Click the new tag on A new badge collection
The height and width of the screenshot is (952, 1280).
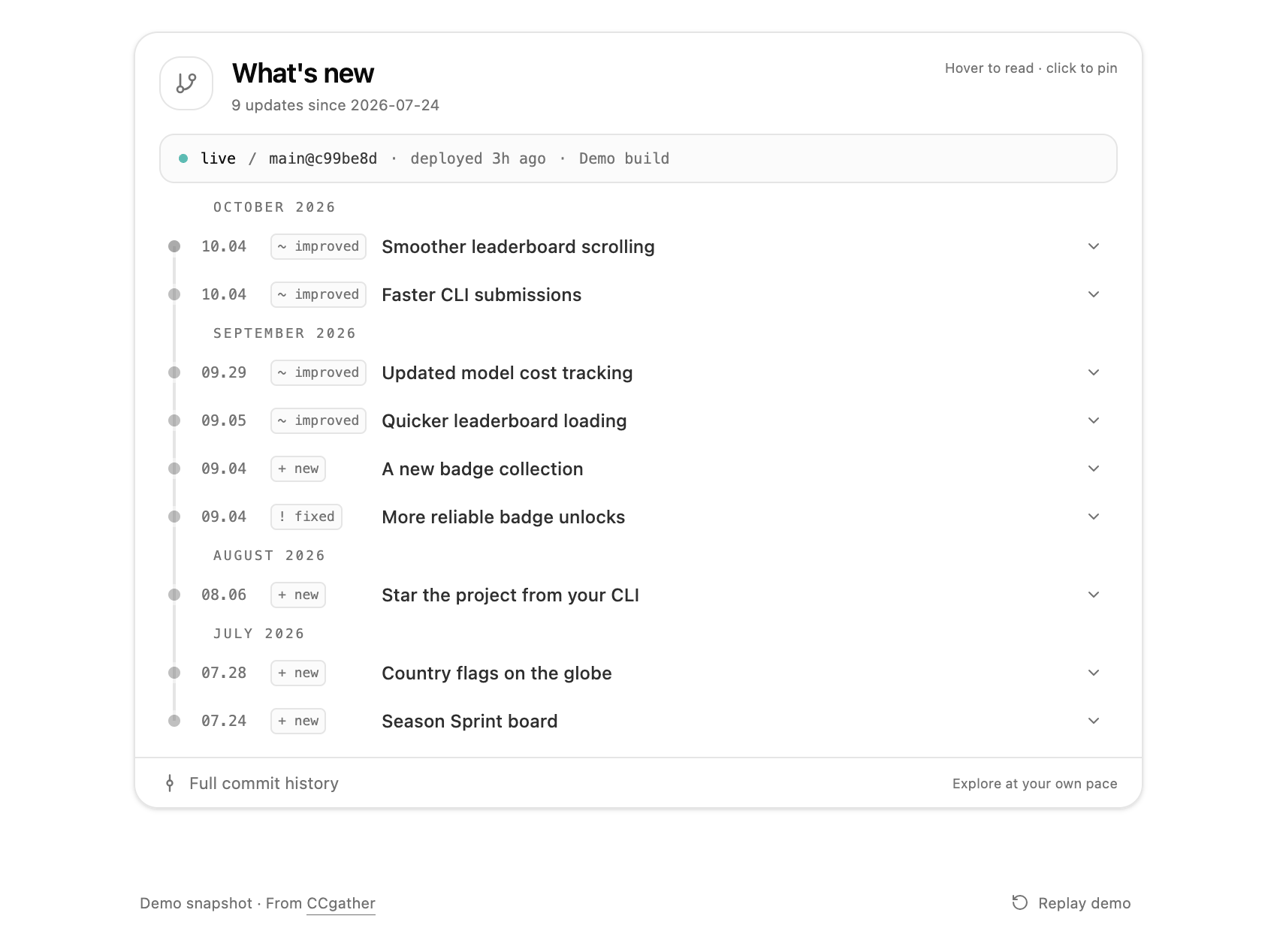tap(298, 468)
